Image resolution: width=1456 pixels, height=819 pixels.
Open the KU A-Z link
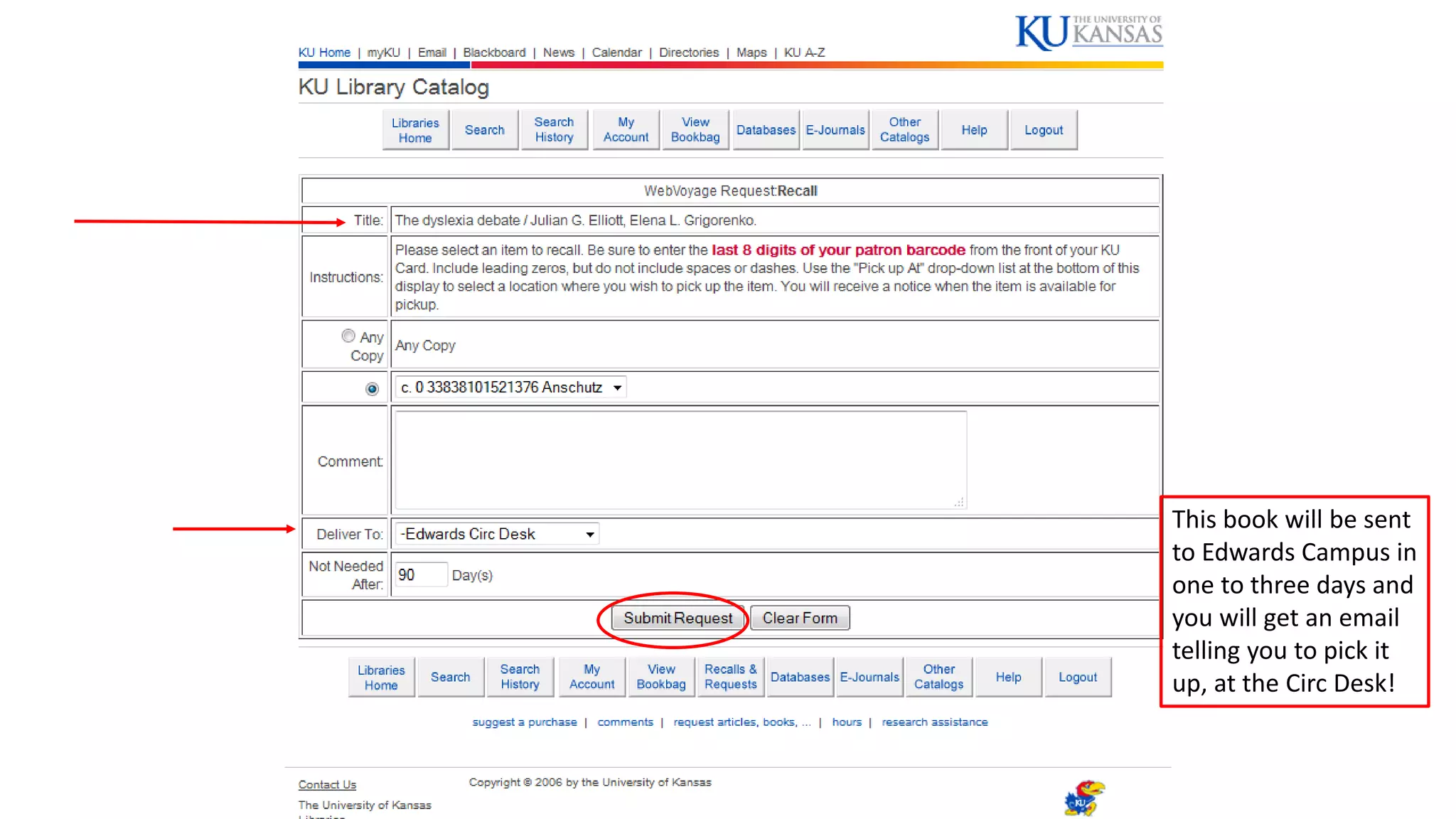click(x=804, y=53)
